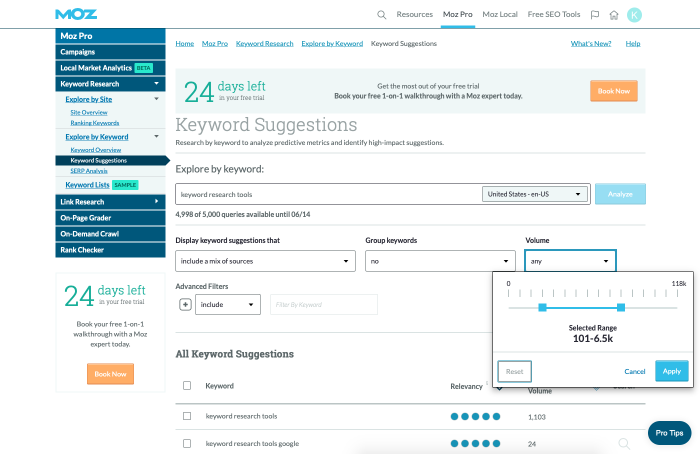Follow the Moz Pro breadcrumb link
Screen dimensions: 700x454
click(215, 43)
